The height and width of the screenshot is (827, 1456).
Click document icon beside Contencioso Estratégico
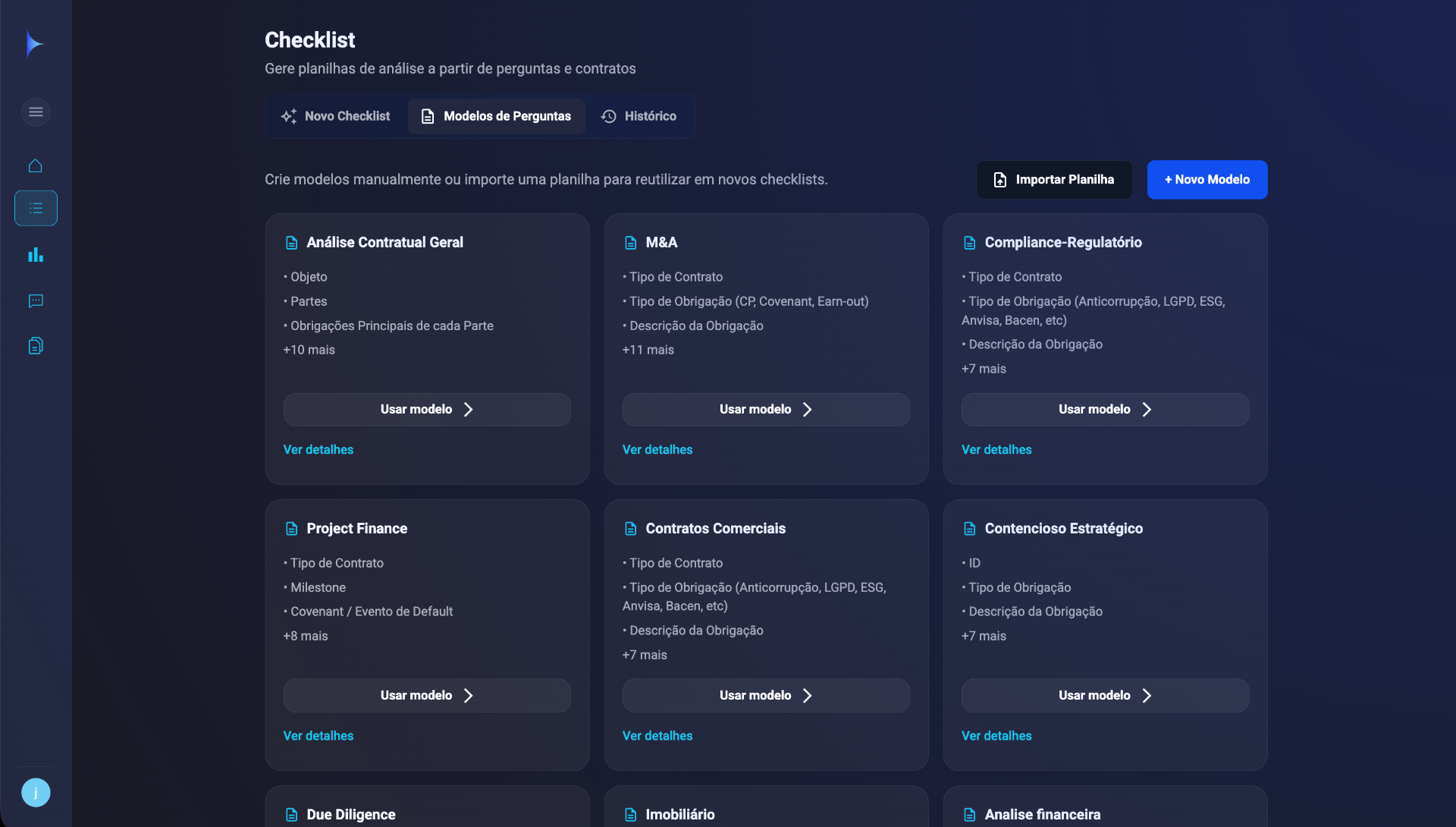[969, 529]
